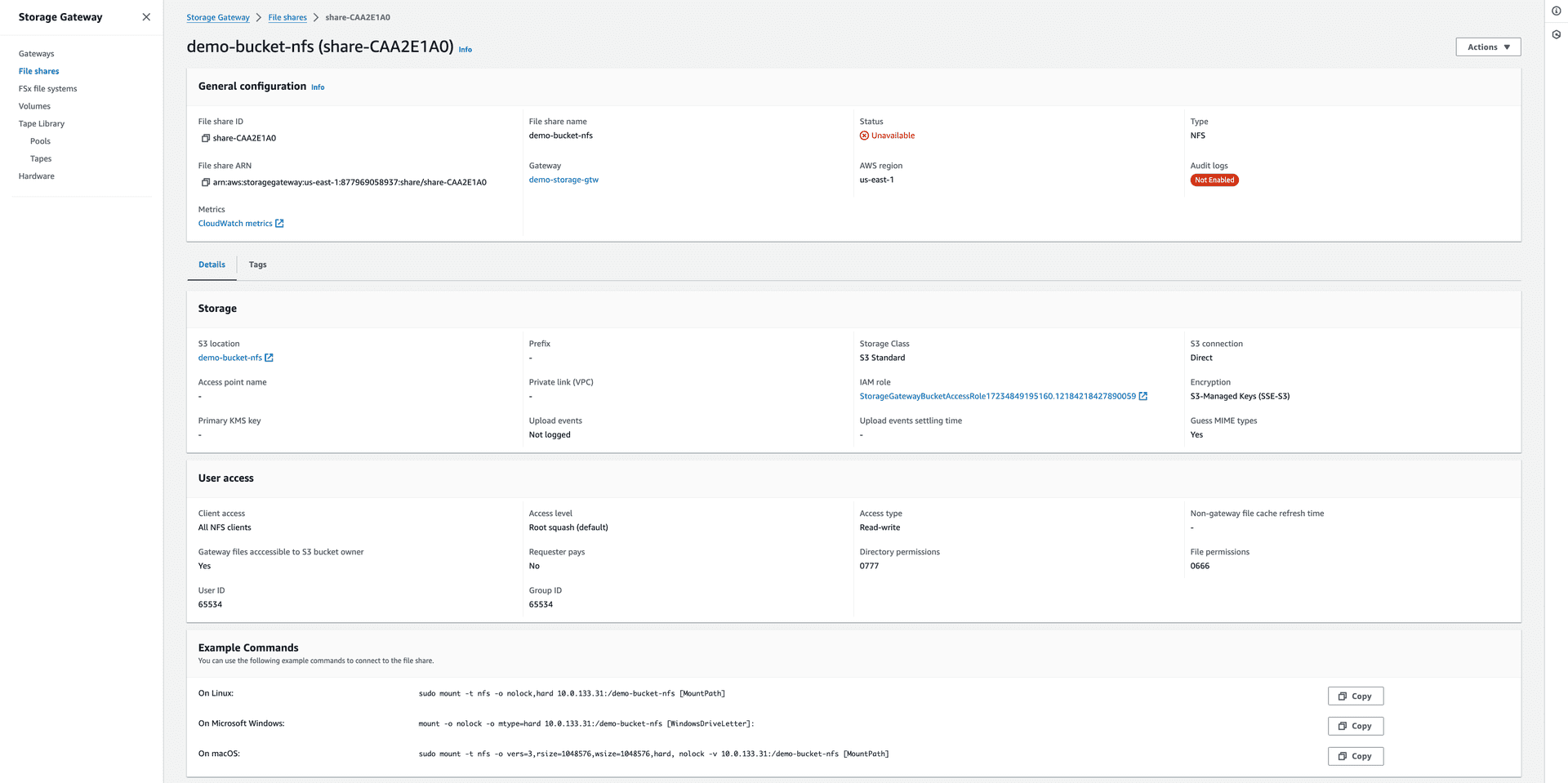Open CloudWatch metrics external link icon
Viewport: 1568px width, 783px height.
click(279, 224)
